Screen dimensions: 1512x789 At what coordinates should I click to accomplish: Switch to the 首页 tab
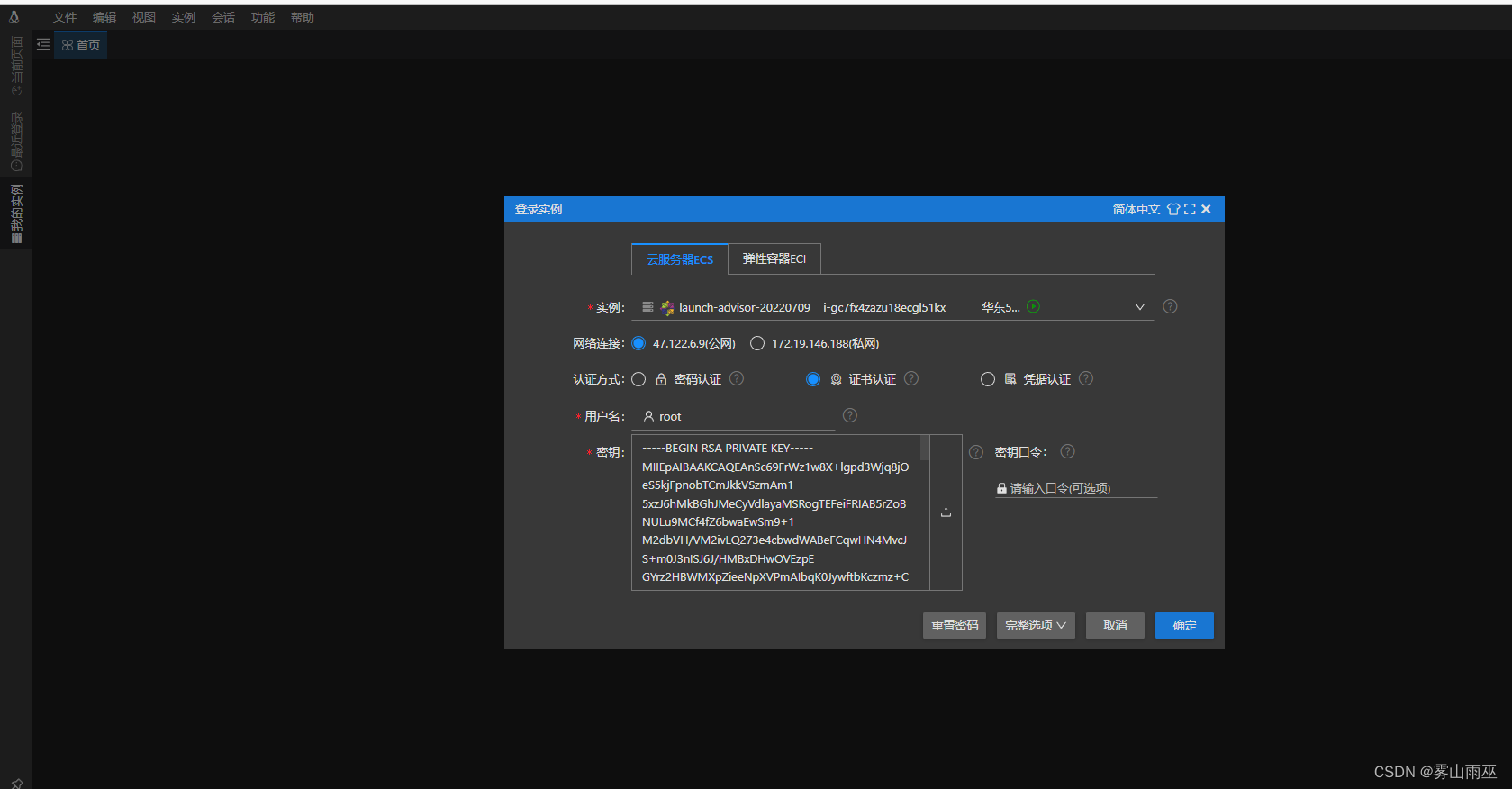pyautogui.click(x=81, y=45)
